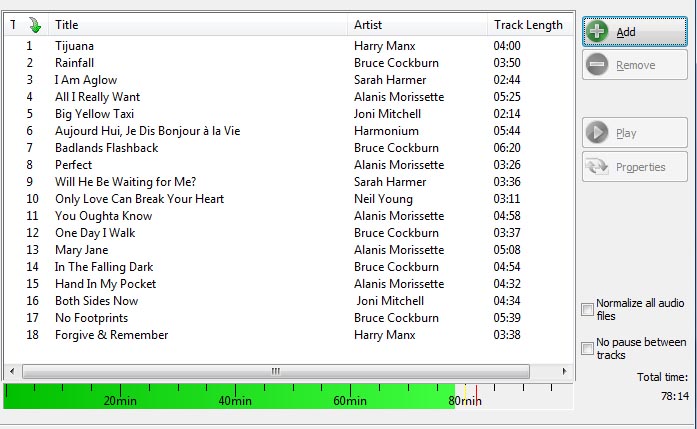Toggle No pause between tracks checkbox
This screenshot has width=697, height=429.
[x=587, y=348]
